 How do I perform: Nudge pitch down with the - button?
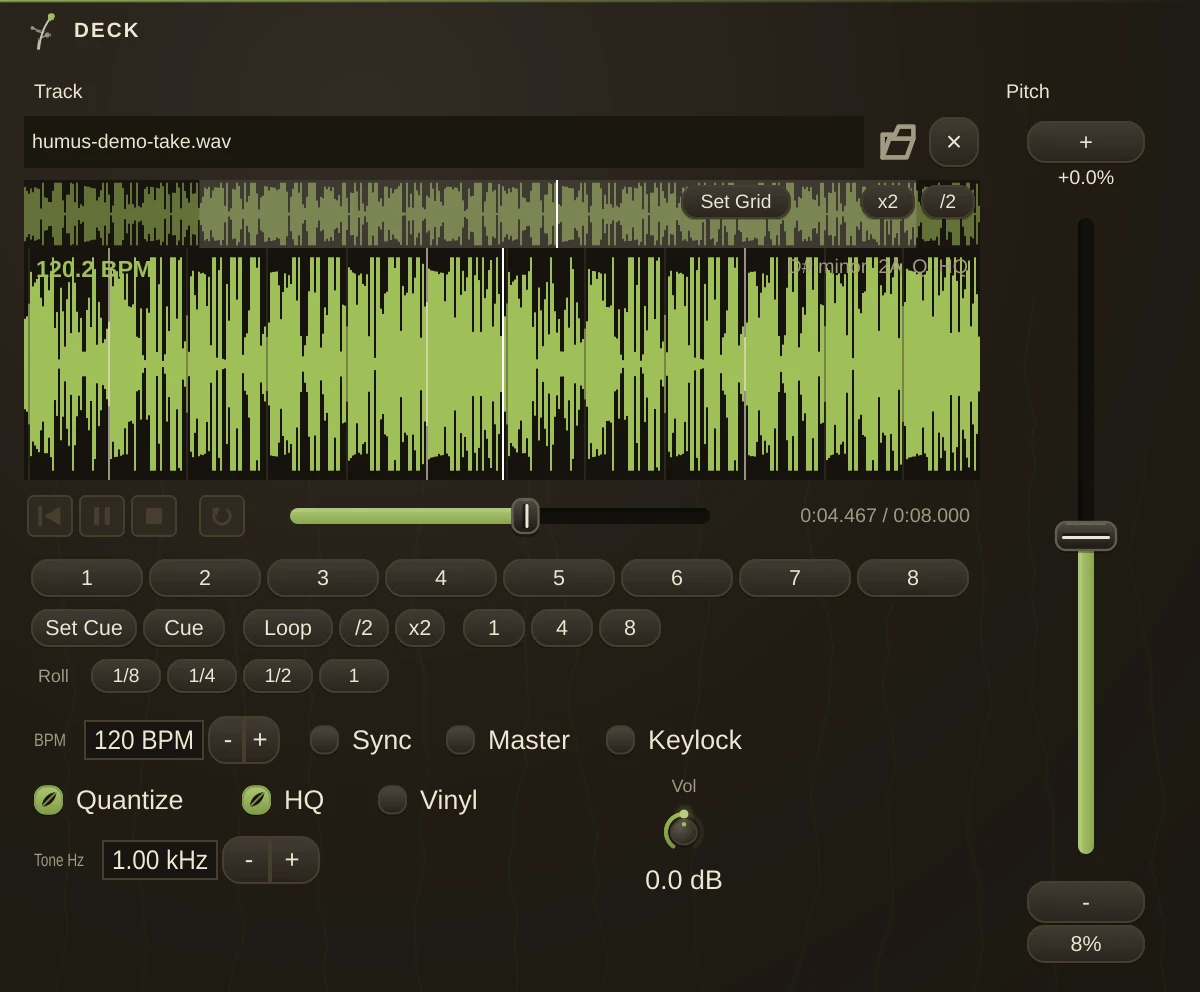[x=1086, y=902]
